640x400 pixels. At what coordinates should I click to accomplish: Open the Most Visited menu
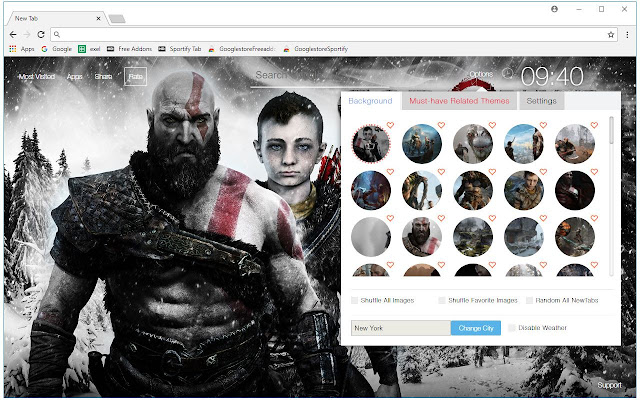point(37,76)
